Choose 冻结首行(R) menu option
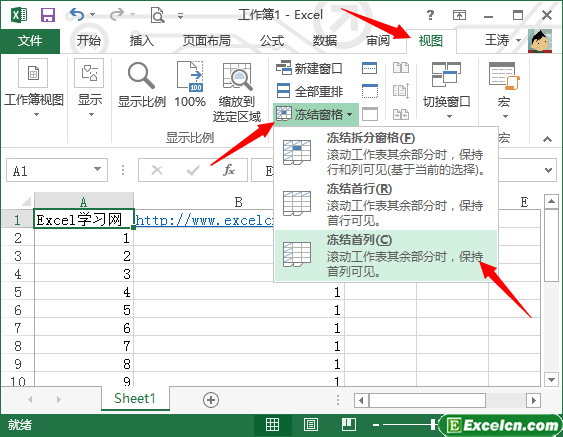Screen dimensions: 563x437 tap(386, 204)
